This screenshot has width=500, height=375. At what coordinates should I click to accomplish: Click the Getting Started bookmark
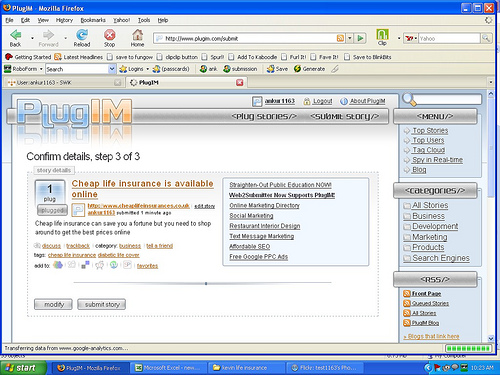click(x=28, y=57)
